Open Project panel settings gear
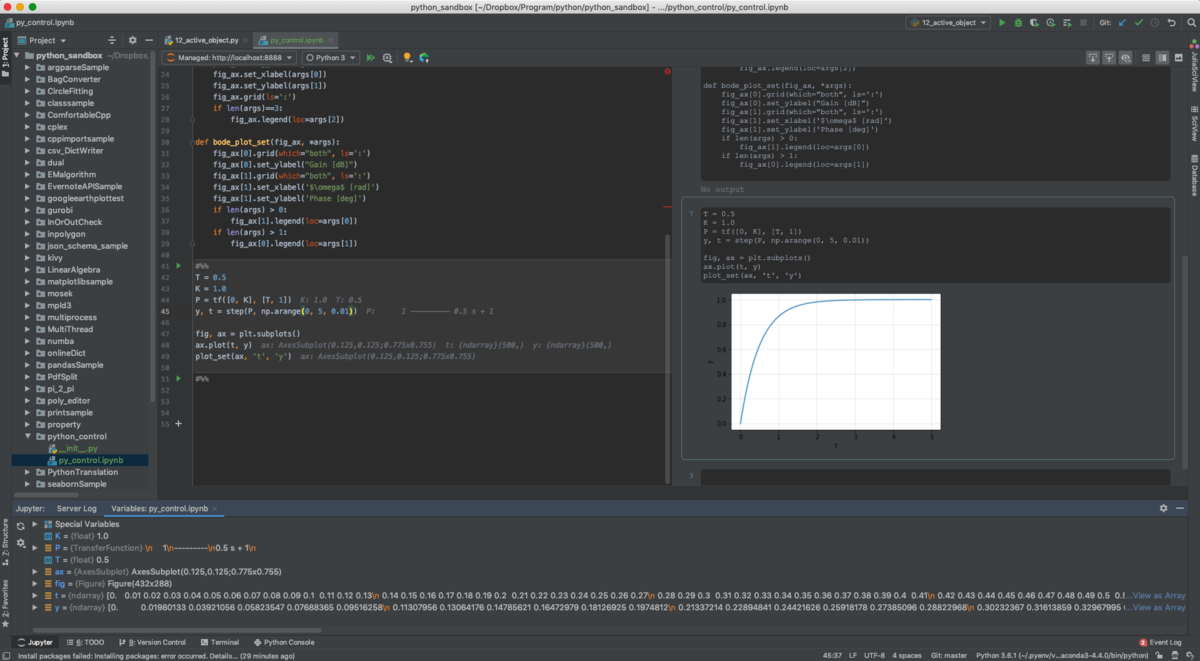Image resolution: width=1200 pixels, height=661 pixels. (x=132, y=40)
